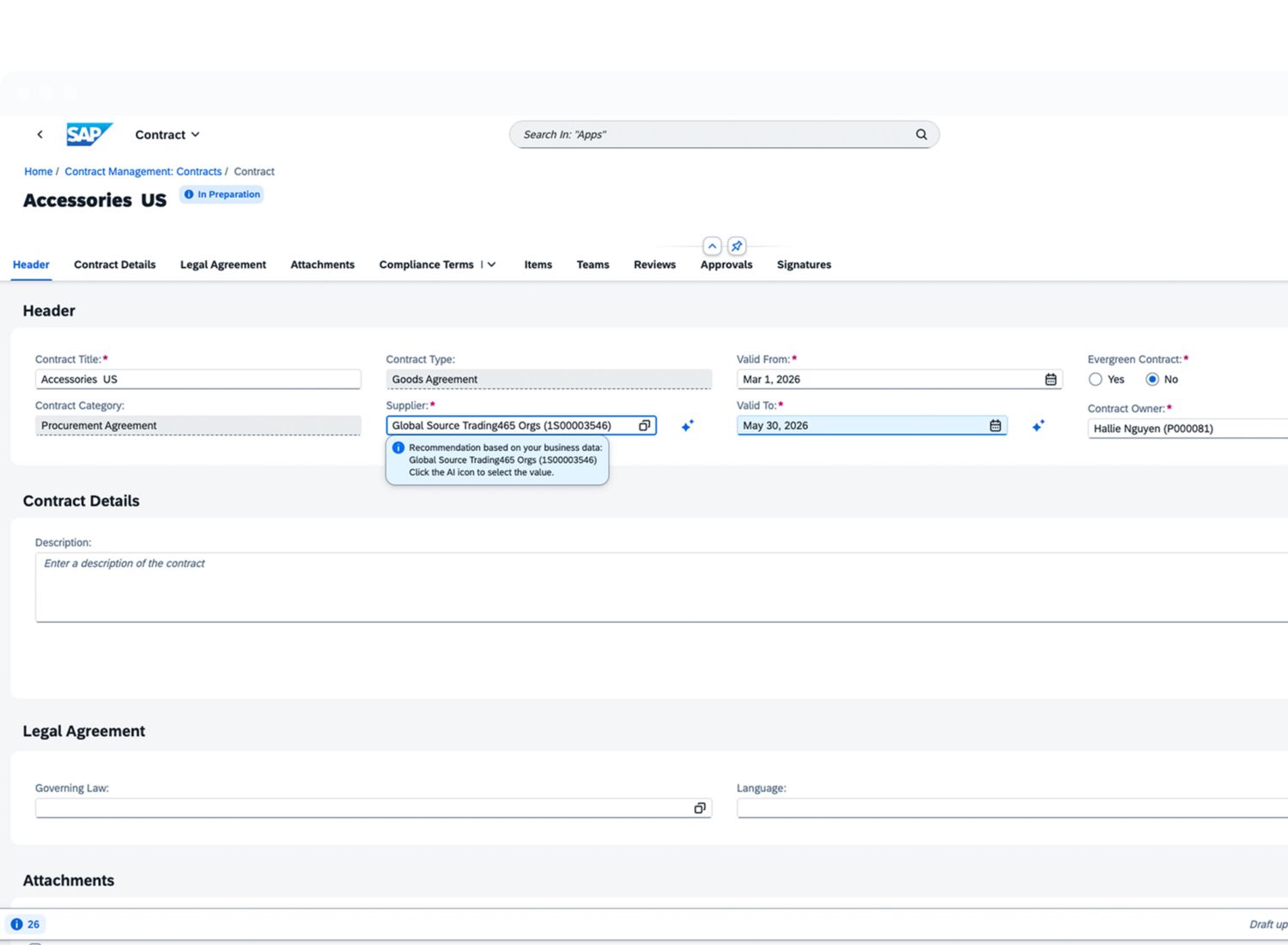Viewport: 1288px width, 945px height.
Task: Expand Compliance Terms tab dropdown arrow
Action: click(x=492, y=265)
